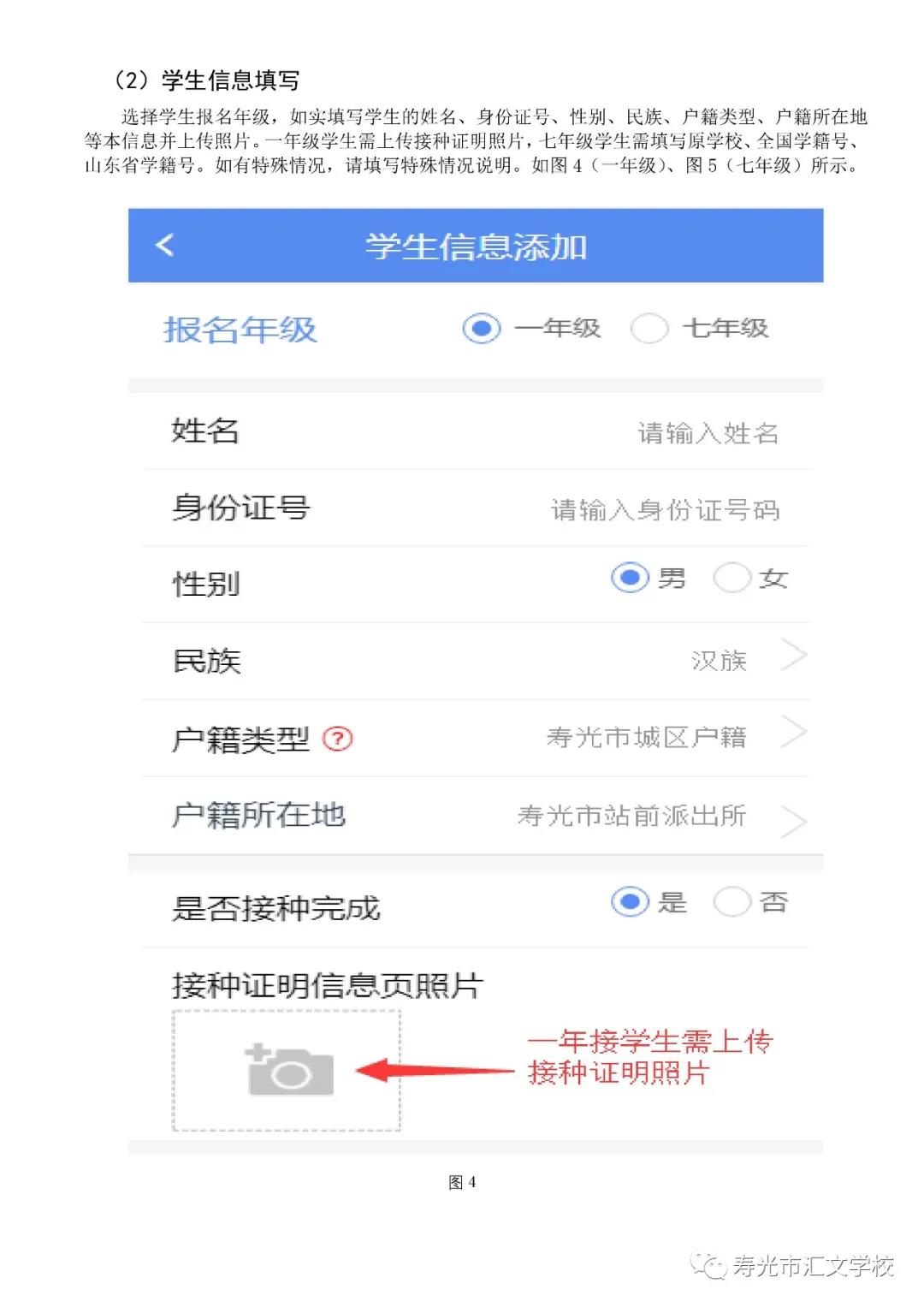Click the 请输入身份证号码 ID field

[x=665, y=510]
